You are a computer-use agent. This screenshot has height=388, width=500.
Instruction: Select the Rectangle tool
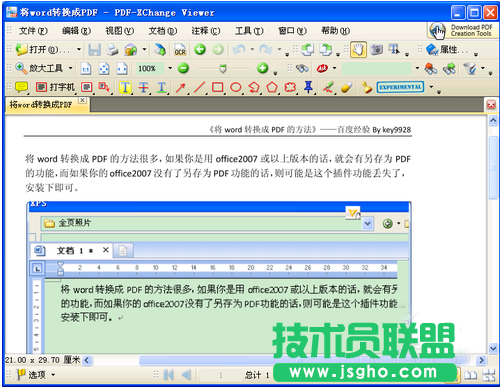(217, 87)
